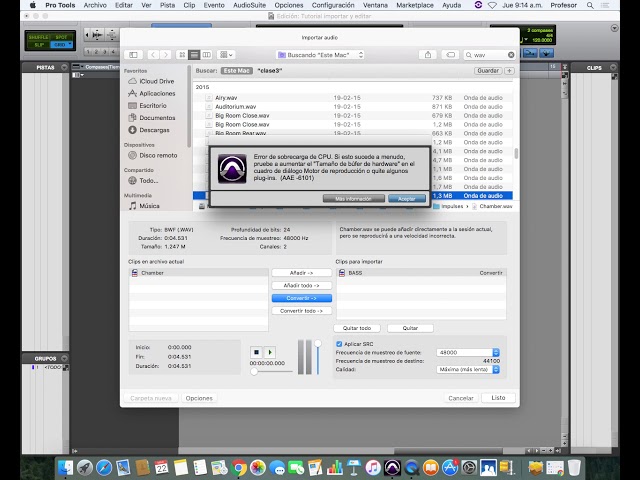Add a search criterion with the plus button

point(509,71)
